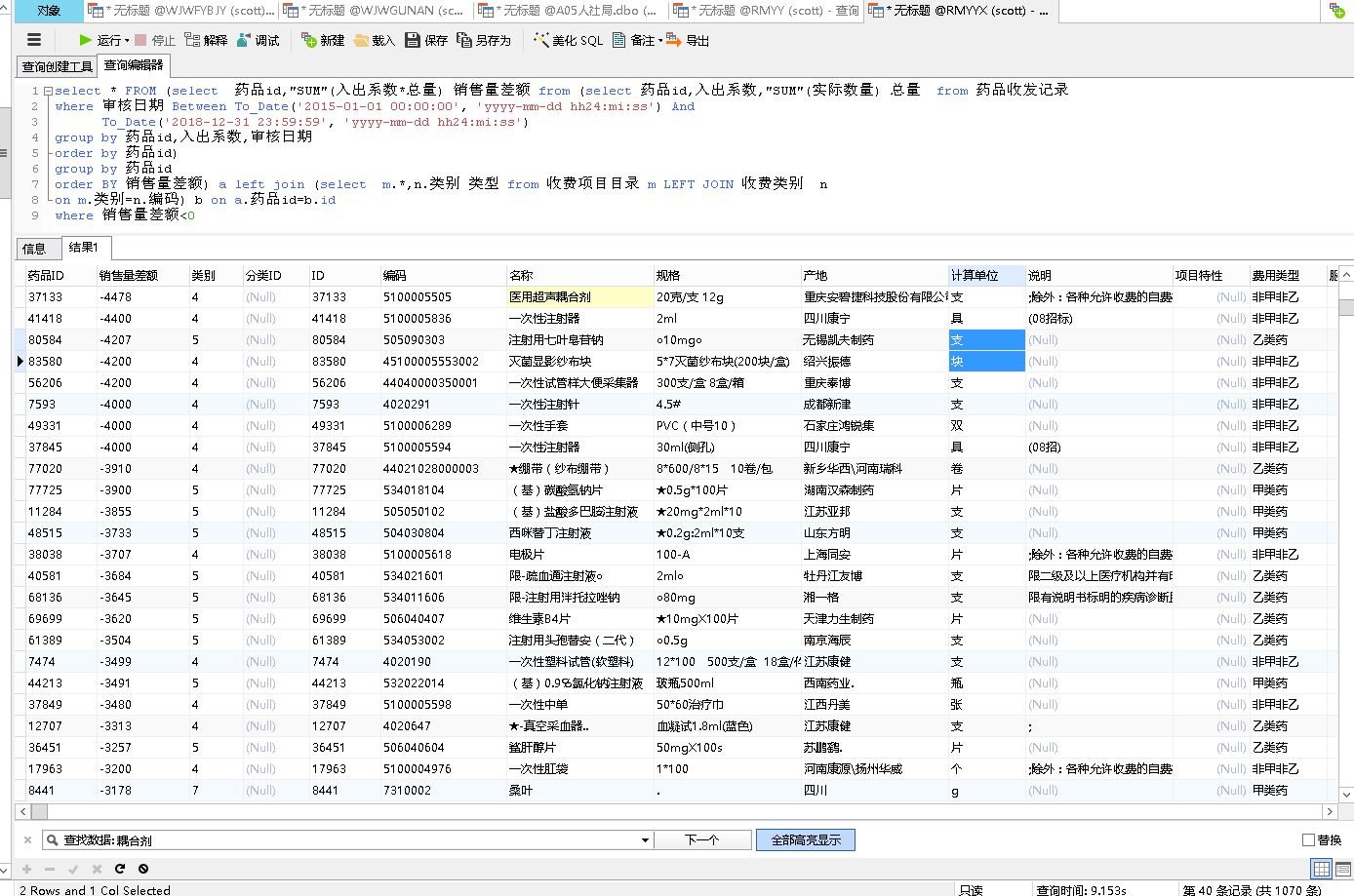Click the discard changes X icon
The height and width of the screenshot is (896, 1354).
(97, 869)
